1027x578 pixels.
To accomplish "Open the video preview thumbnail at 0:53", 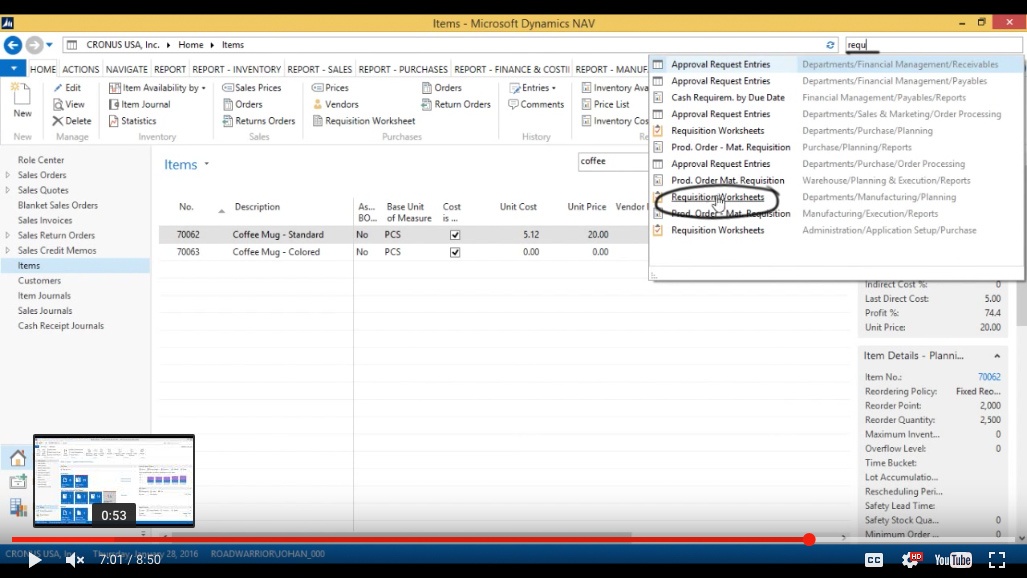I will 114,480.
